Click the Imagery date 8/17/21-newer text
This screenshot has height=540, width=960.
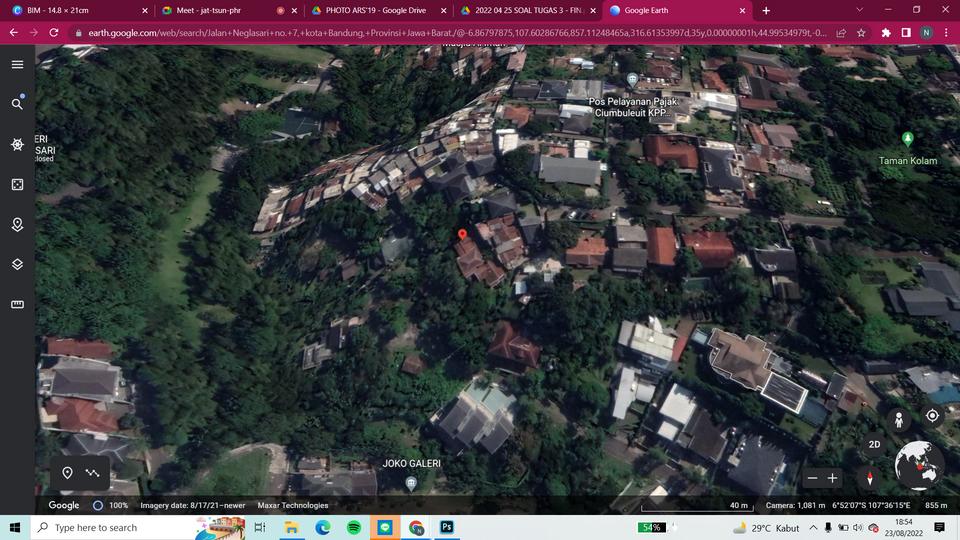[x=192, y=505]
